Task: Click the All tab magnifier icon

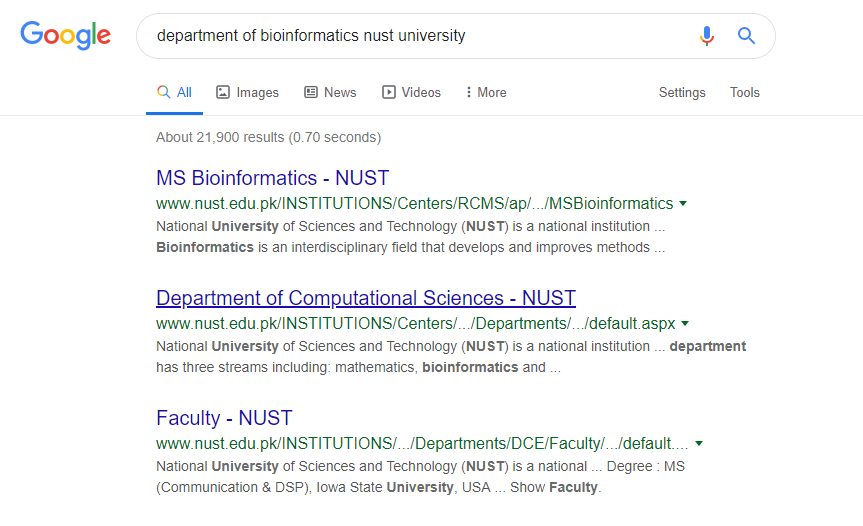Action: [164, 92]
